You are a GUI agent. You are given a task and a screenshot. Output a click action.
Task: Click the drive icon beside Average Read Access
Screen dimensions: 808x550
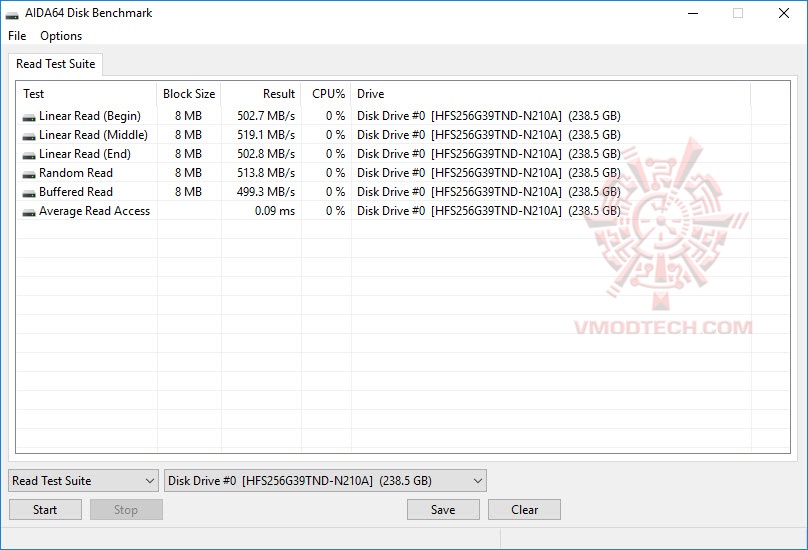29,212
